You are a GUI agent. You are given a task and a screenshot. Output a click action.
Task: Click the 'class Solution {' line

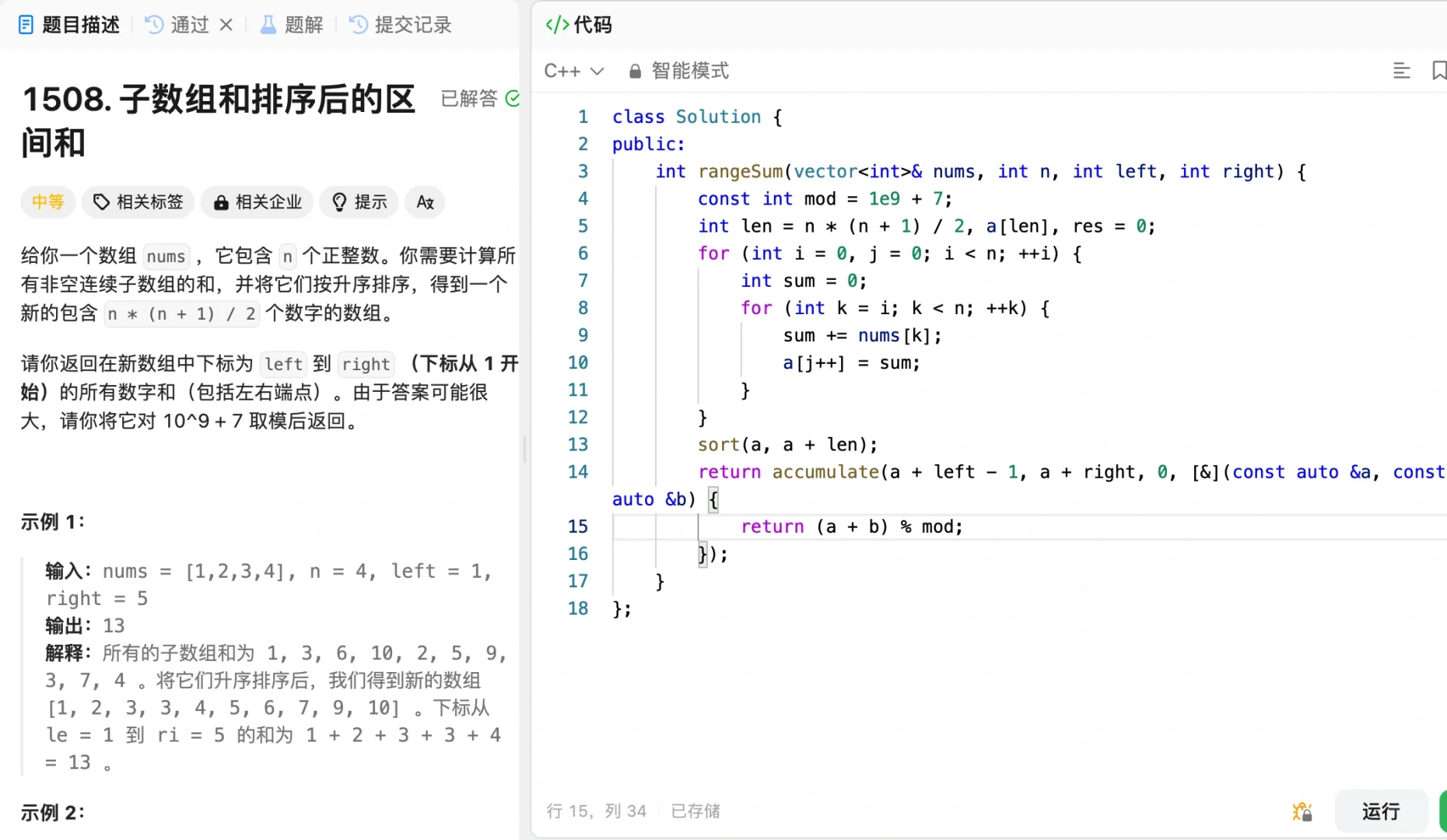click(697, 117)
